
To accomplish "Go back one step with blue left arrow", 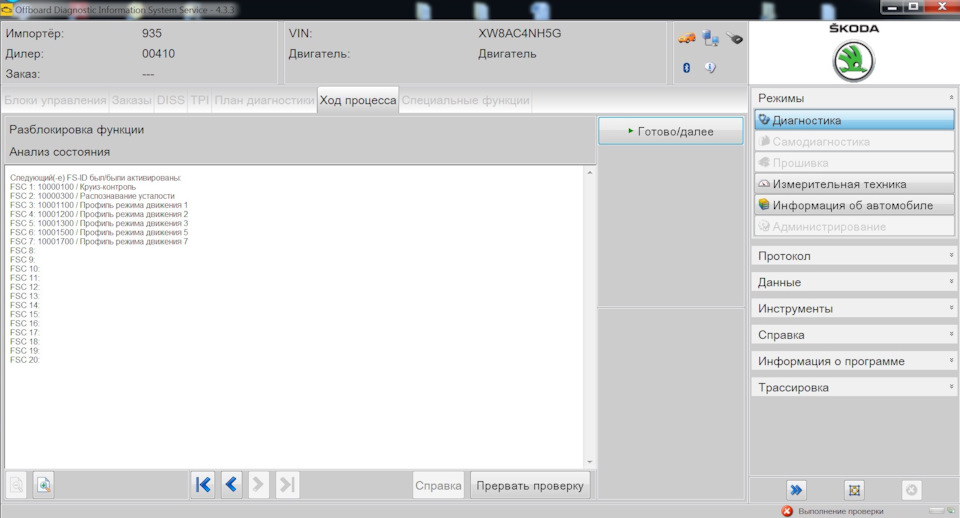I will tap(231, 485).
